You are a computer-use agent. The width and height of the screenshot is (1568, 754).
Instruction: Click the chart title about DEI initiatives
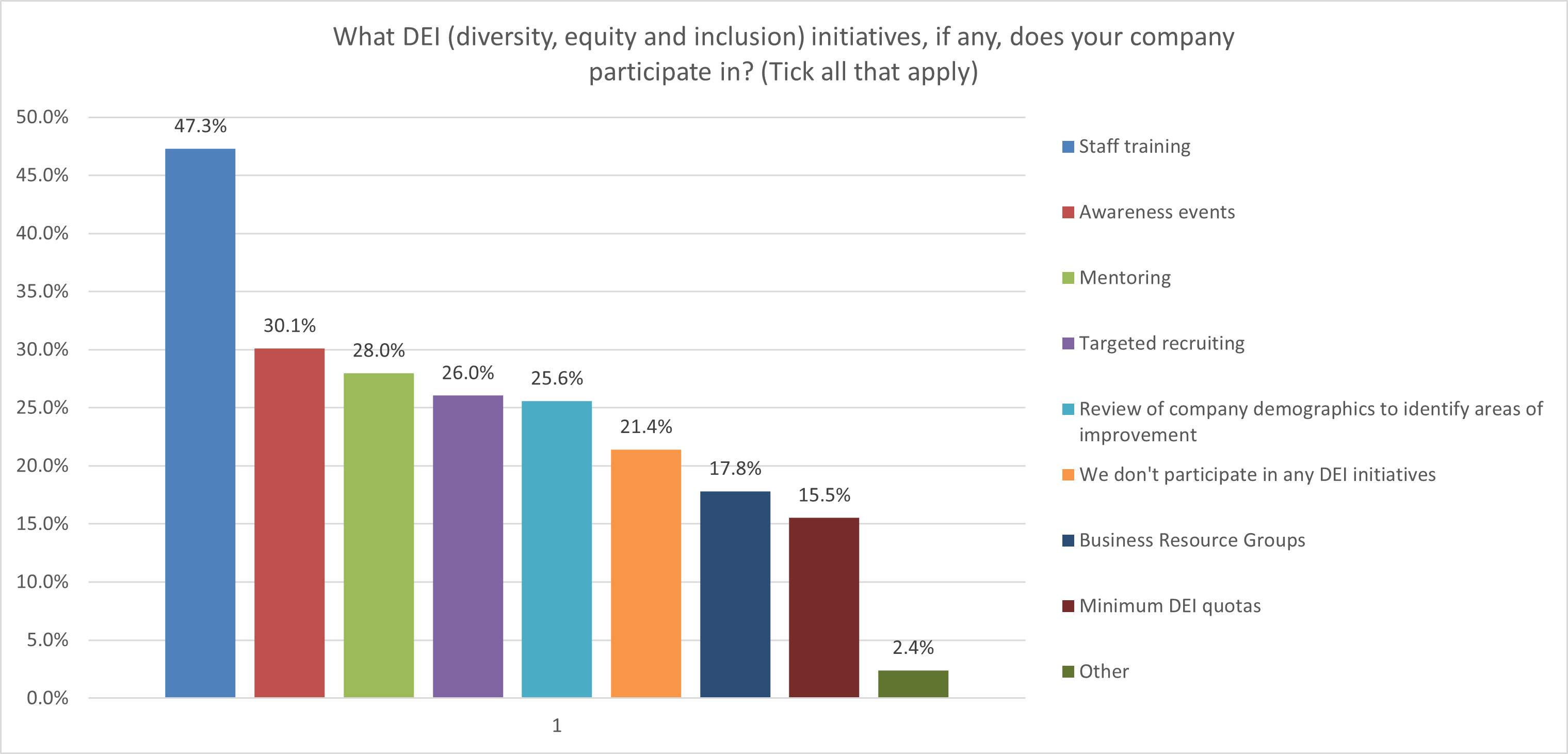(x=783, y=54)
